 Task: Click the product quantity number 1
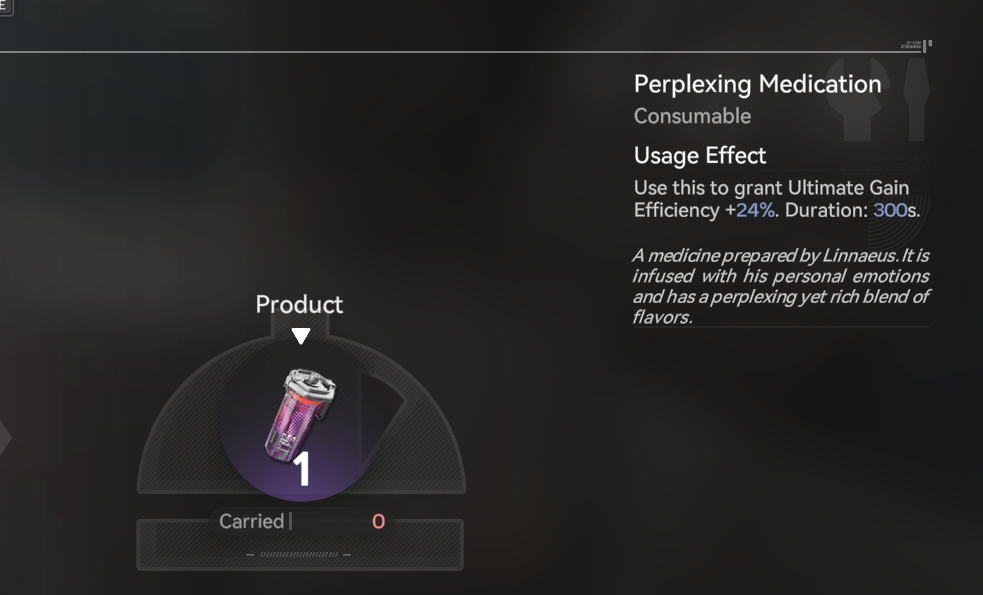pos(302,469)
